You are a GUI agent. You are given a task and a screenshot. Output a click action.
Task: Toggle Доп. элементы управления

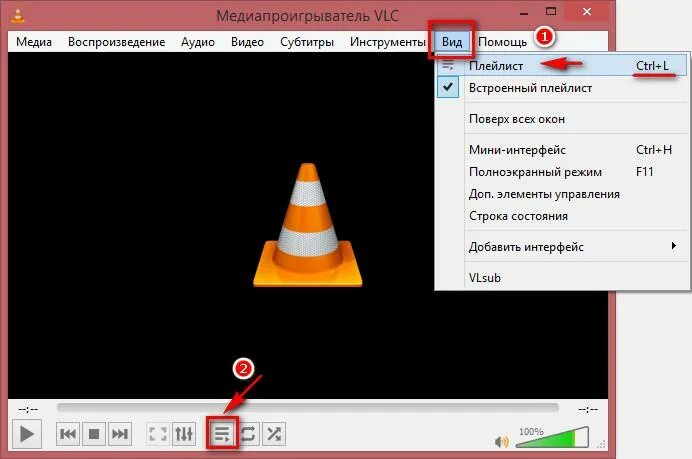(x=562, y=194)
